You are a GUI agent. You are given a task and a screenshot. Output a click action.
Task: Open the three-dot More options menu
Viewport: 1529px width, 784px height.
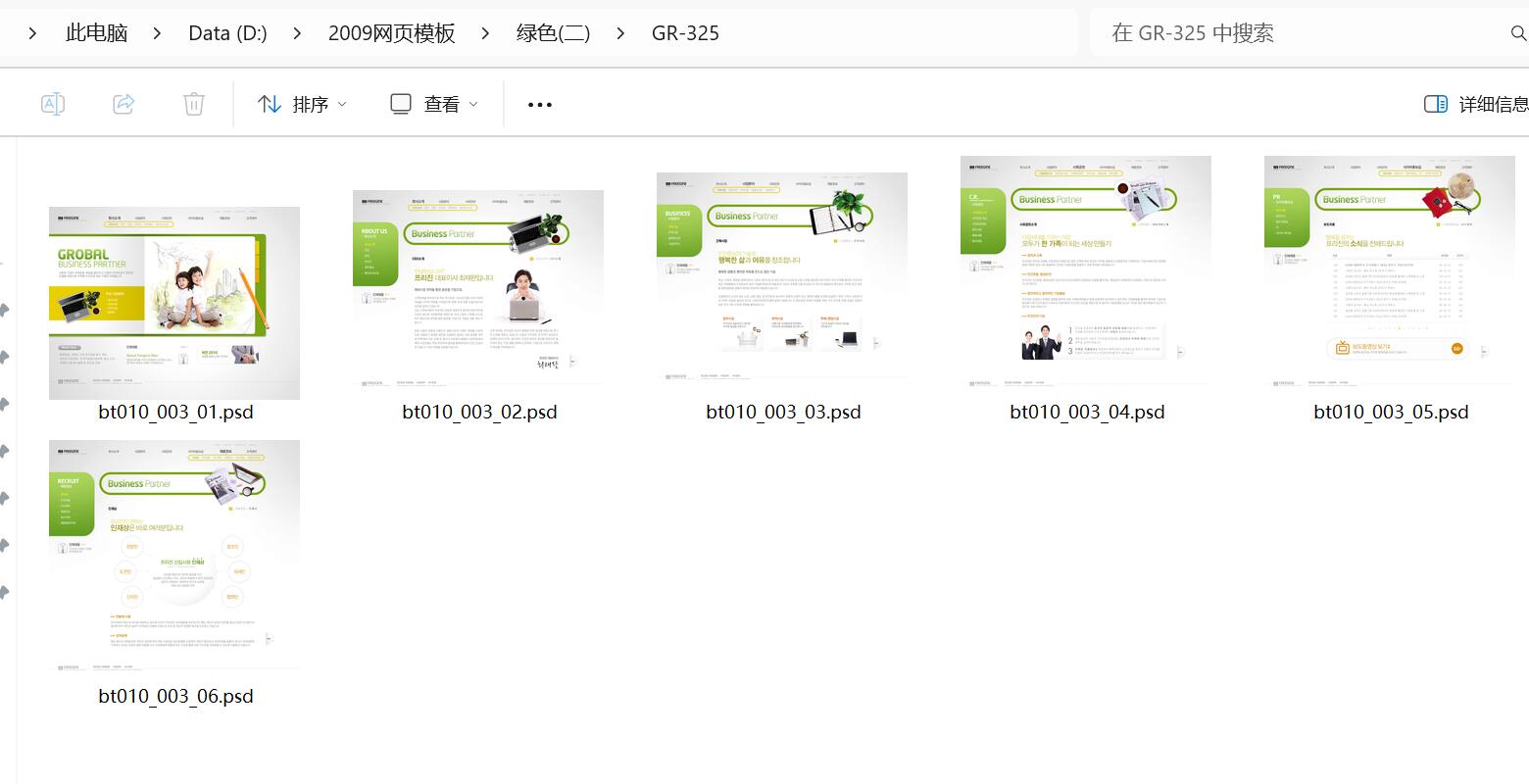(x=540, y=104)
